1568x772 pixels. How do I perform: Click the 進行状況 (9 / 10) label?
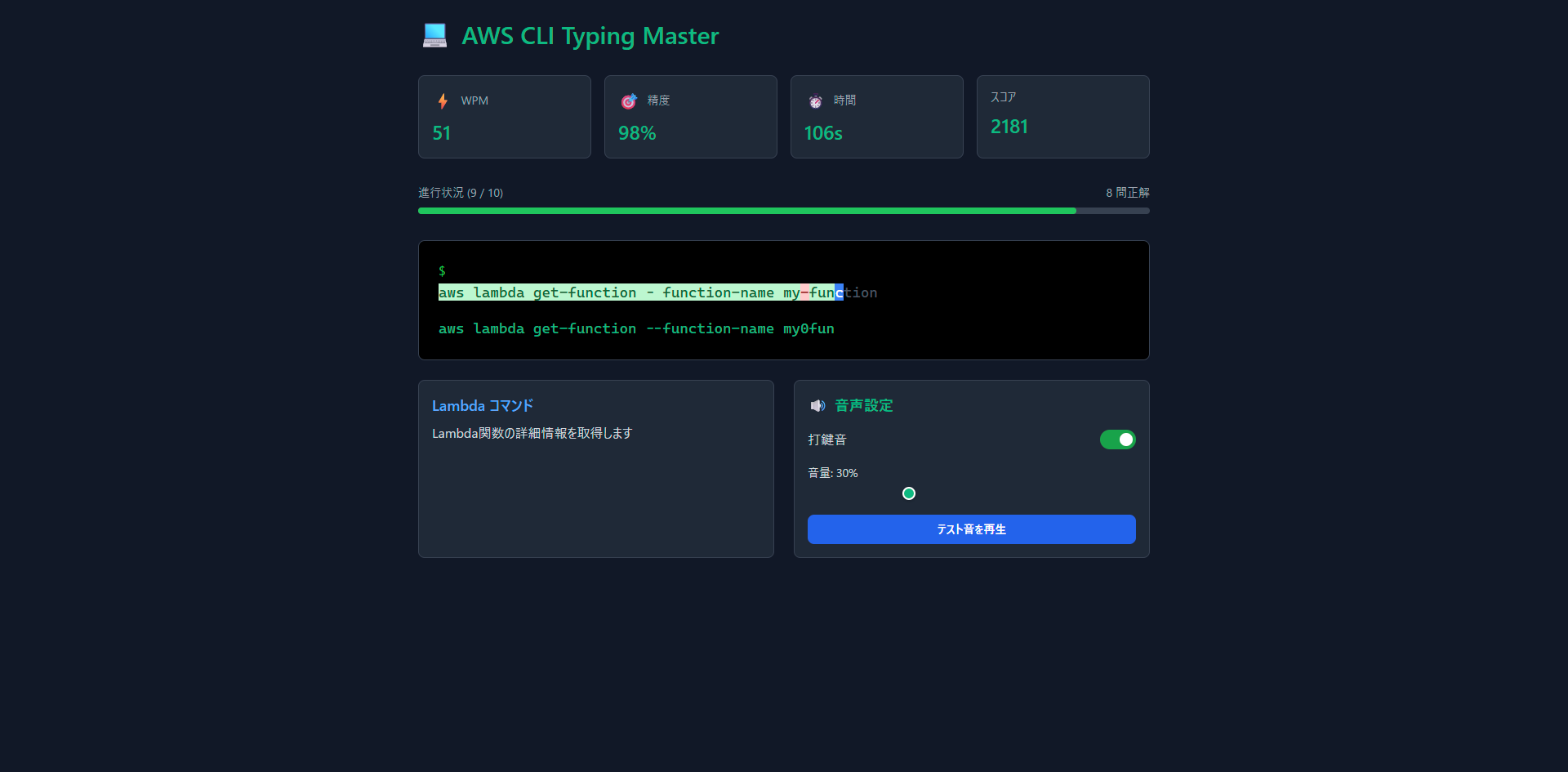coord(461,193)
